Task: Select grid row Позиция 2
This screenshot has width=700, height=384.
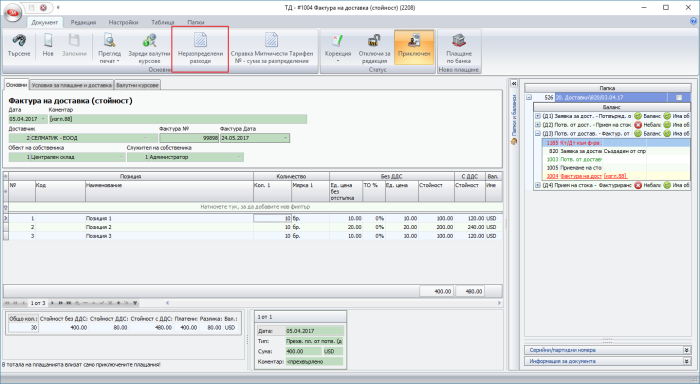Action: coord(255,227)
